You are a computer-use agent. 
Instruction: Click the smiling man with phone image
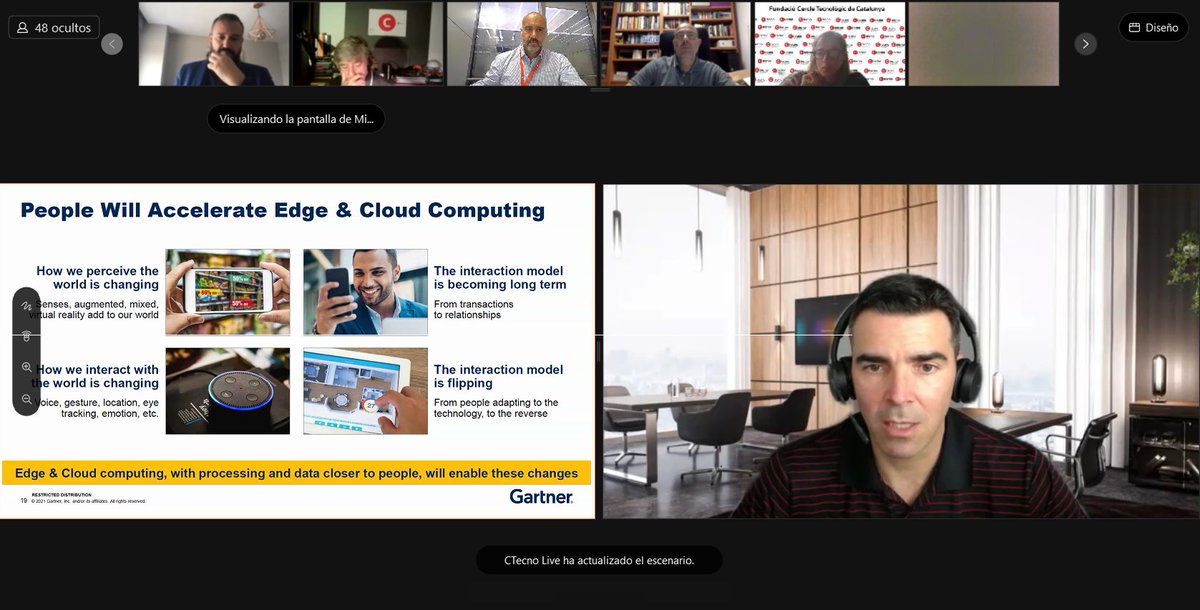[x=366, y=292]
